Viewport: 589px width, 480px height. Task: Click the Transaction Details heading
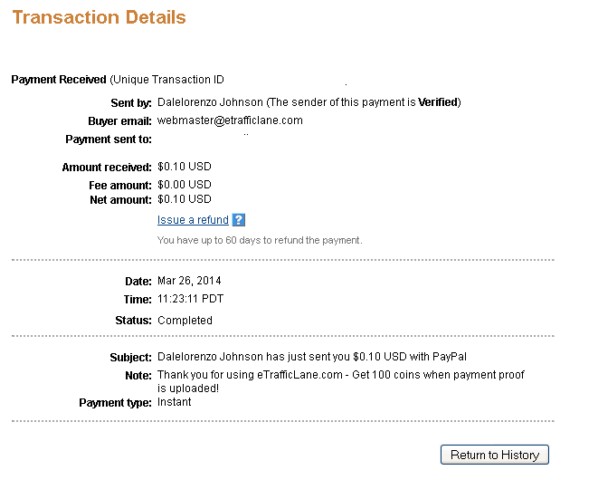click(99, 17)
